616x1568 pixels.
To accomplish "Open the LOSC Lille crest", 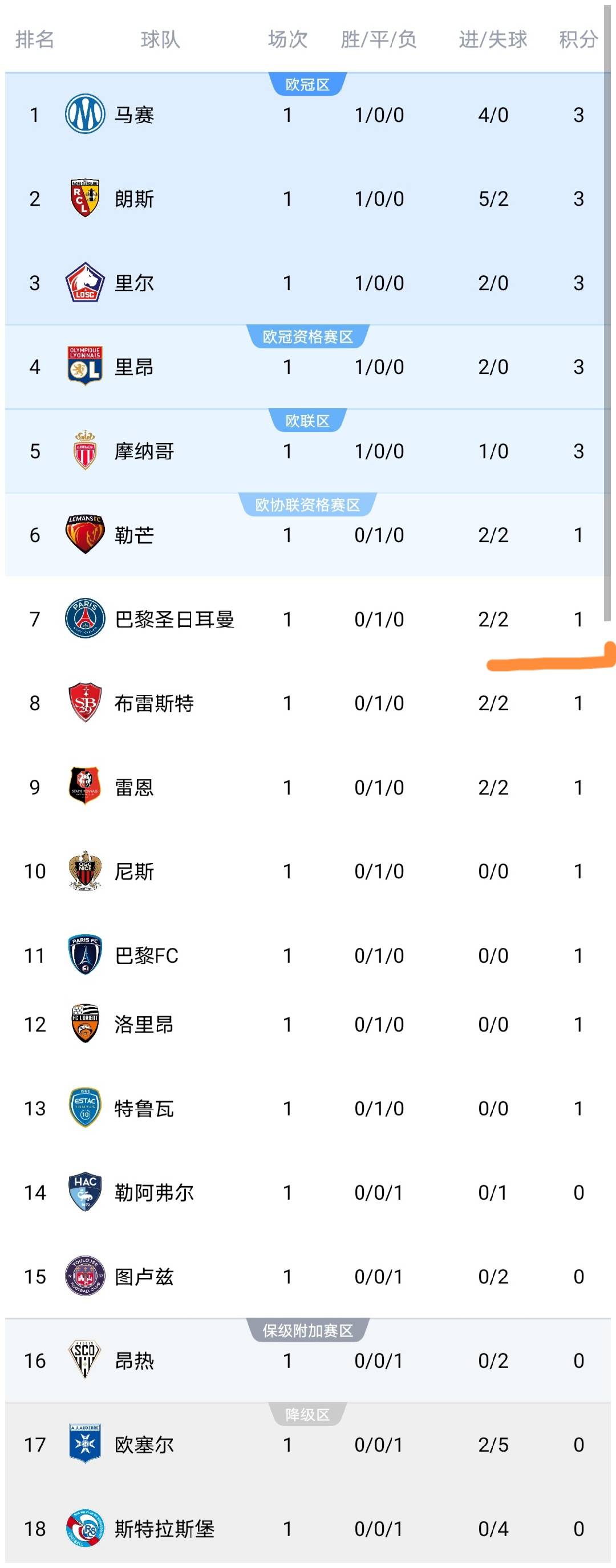I will [x=84, y=283].
